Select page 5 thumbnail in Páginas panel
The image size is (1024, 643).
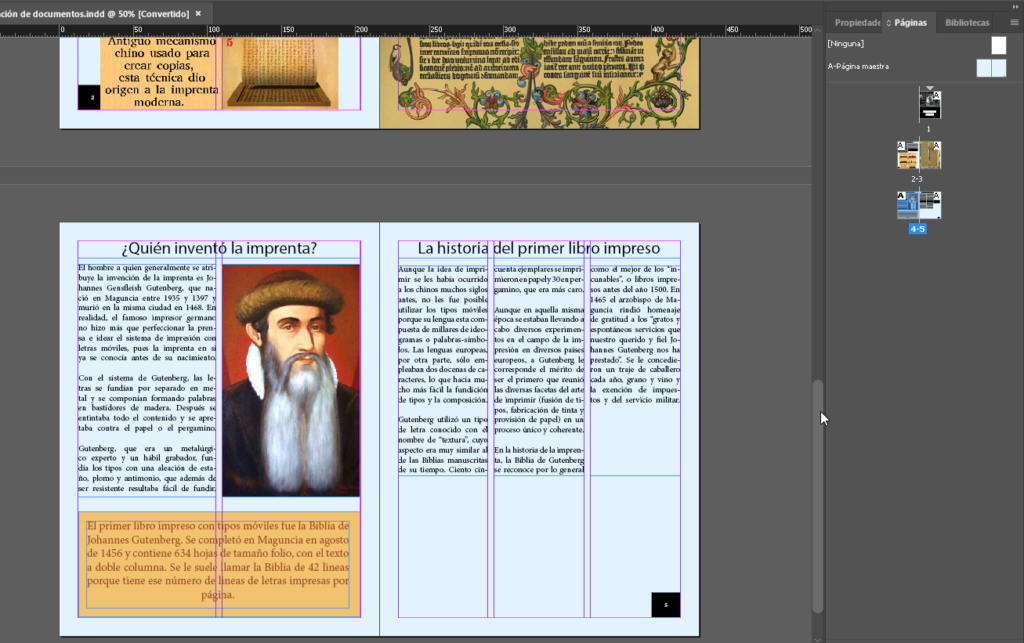point(930,205)
